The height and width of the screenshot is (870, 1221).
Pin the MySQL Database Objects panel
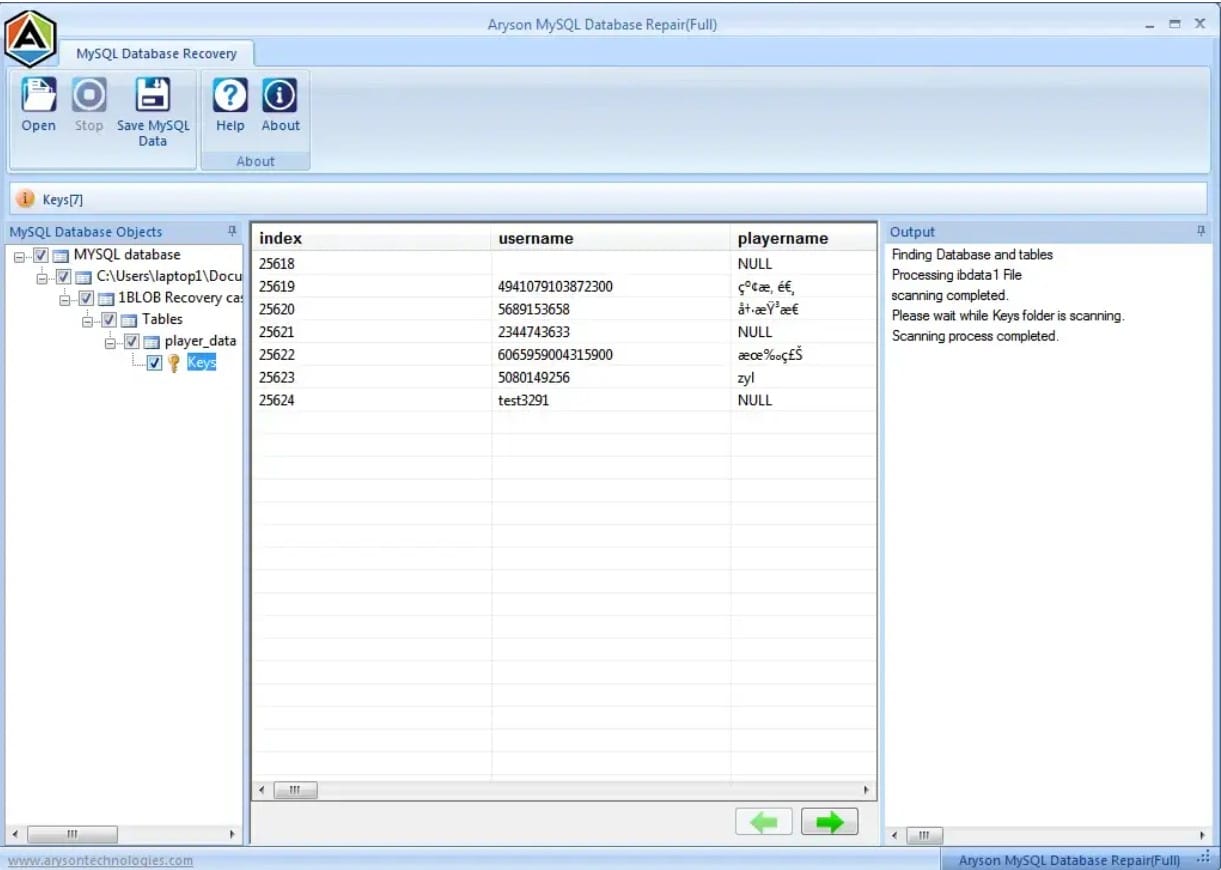click(233, 231)
